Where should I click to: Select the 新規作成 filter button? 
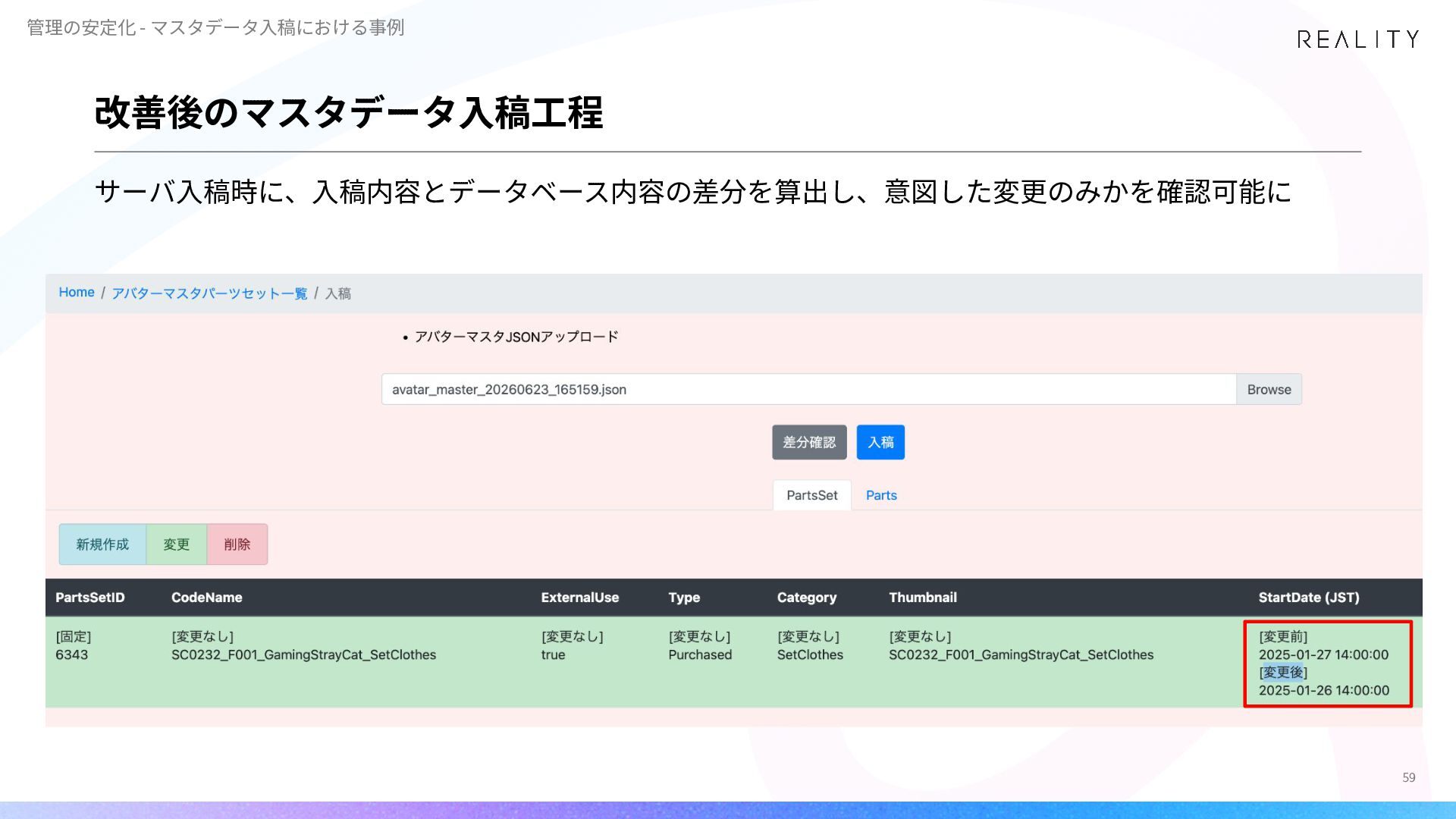(x=102, y=544)
